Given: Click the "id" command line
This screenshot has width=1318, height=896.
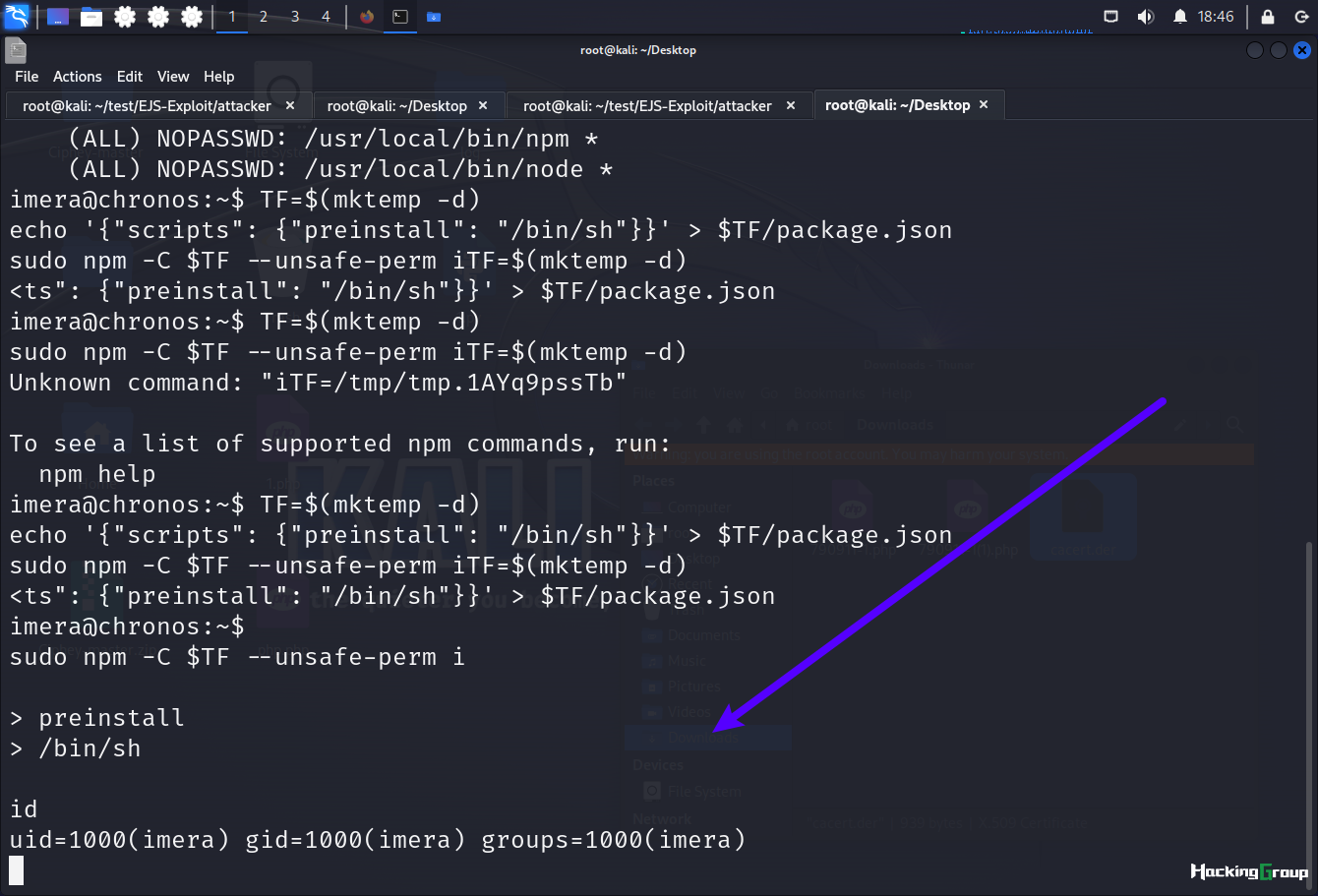Looking at the screenshot, I should click(24, 809).
